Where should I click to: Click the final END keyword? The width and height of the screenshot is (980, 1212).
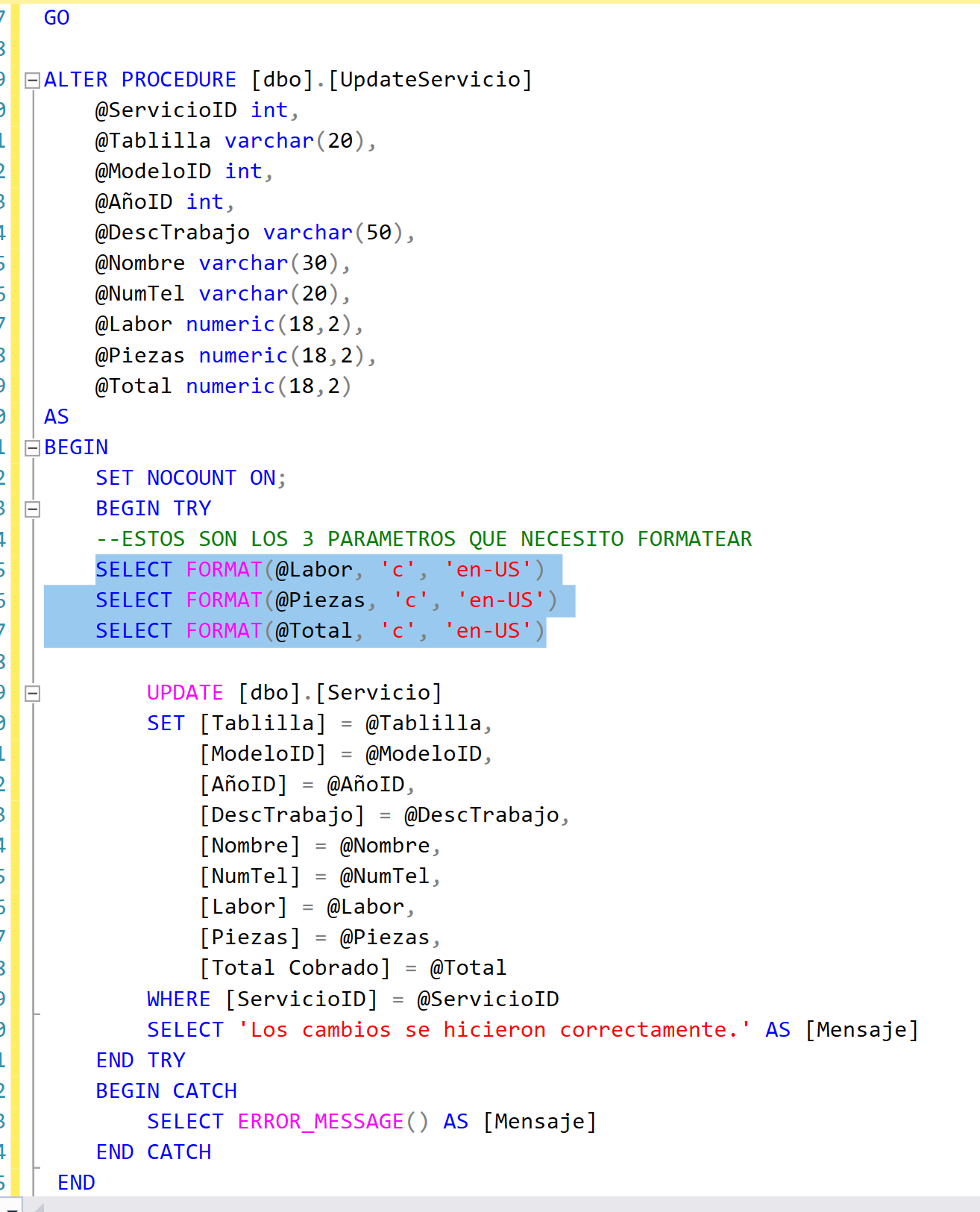(76, 1183)
